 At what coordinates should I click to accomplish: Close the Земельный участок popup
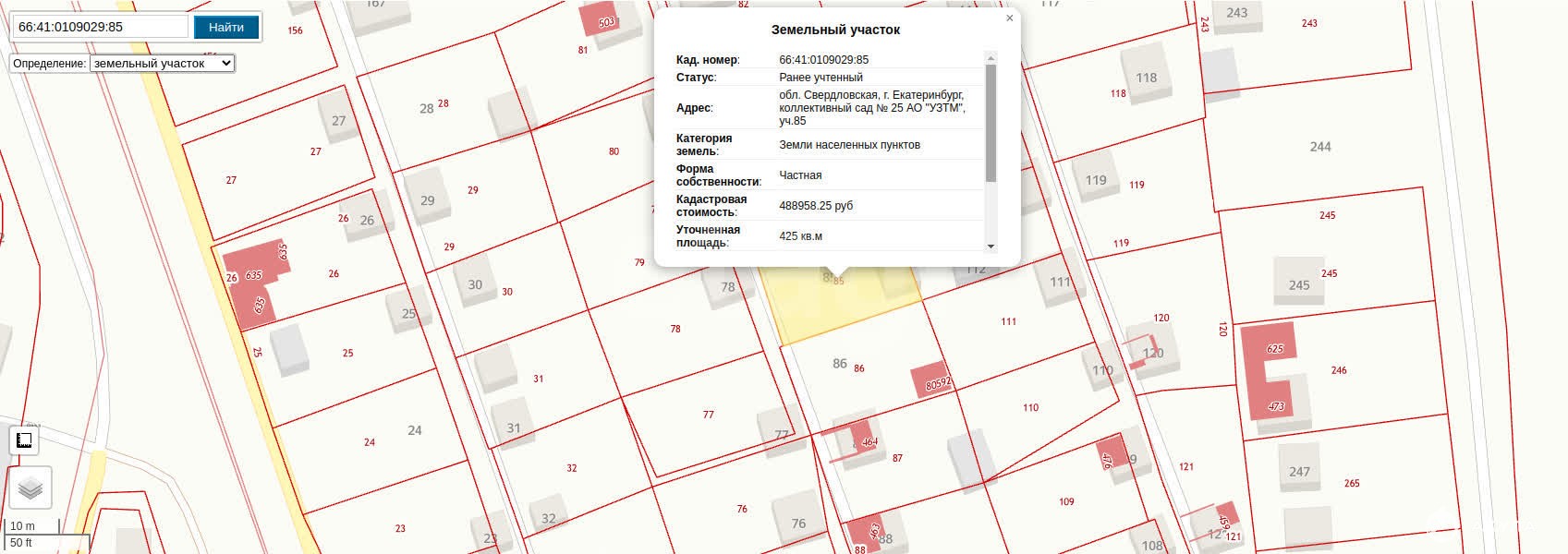coord(1009,18)
